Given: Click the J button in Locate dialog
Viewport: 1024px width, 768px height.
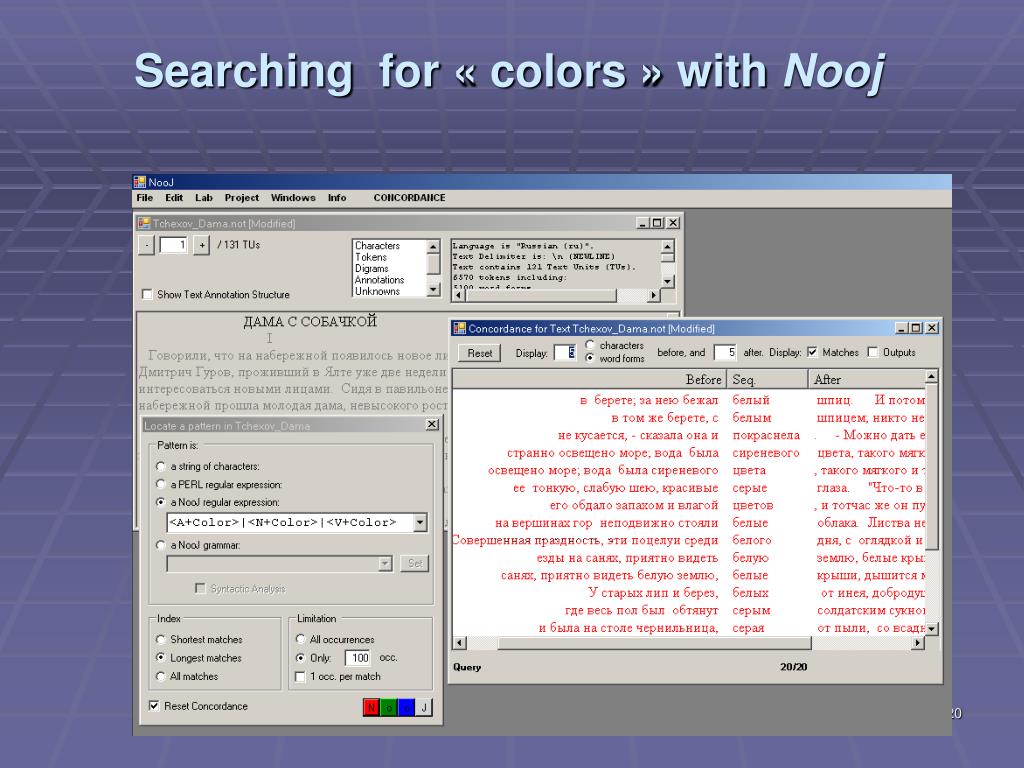Looking at the screenshot, I should [424, 707].
